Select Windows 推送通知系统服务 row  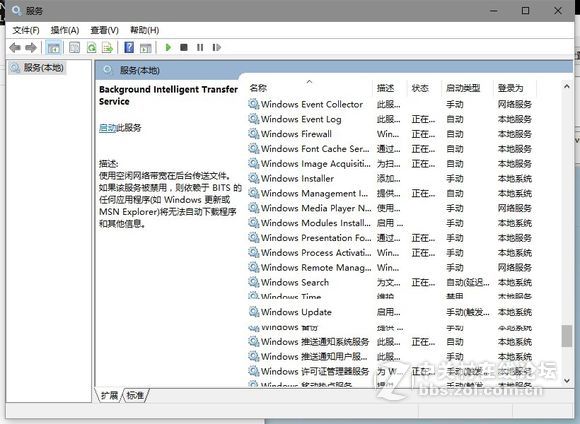[390, 341]
